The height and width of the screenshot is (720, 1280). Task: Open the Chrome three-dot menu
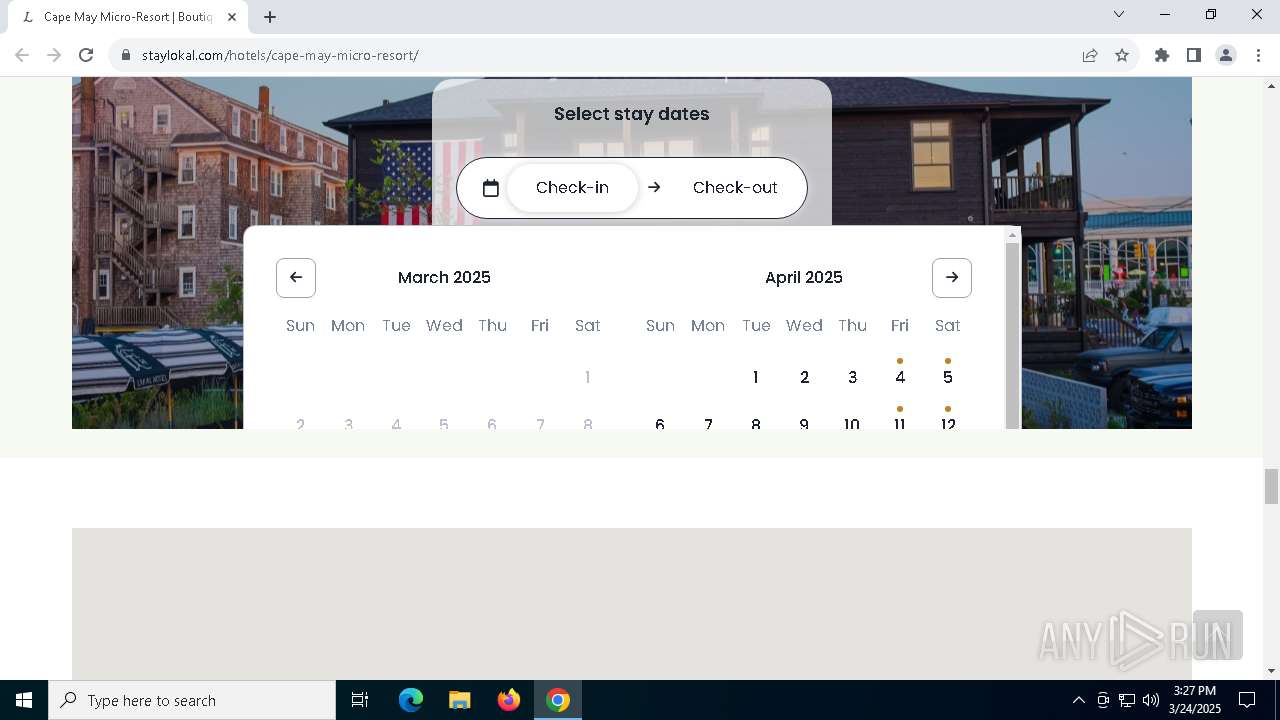pyautogui.click(x=1258, y=55)
